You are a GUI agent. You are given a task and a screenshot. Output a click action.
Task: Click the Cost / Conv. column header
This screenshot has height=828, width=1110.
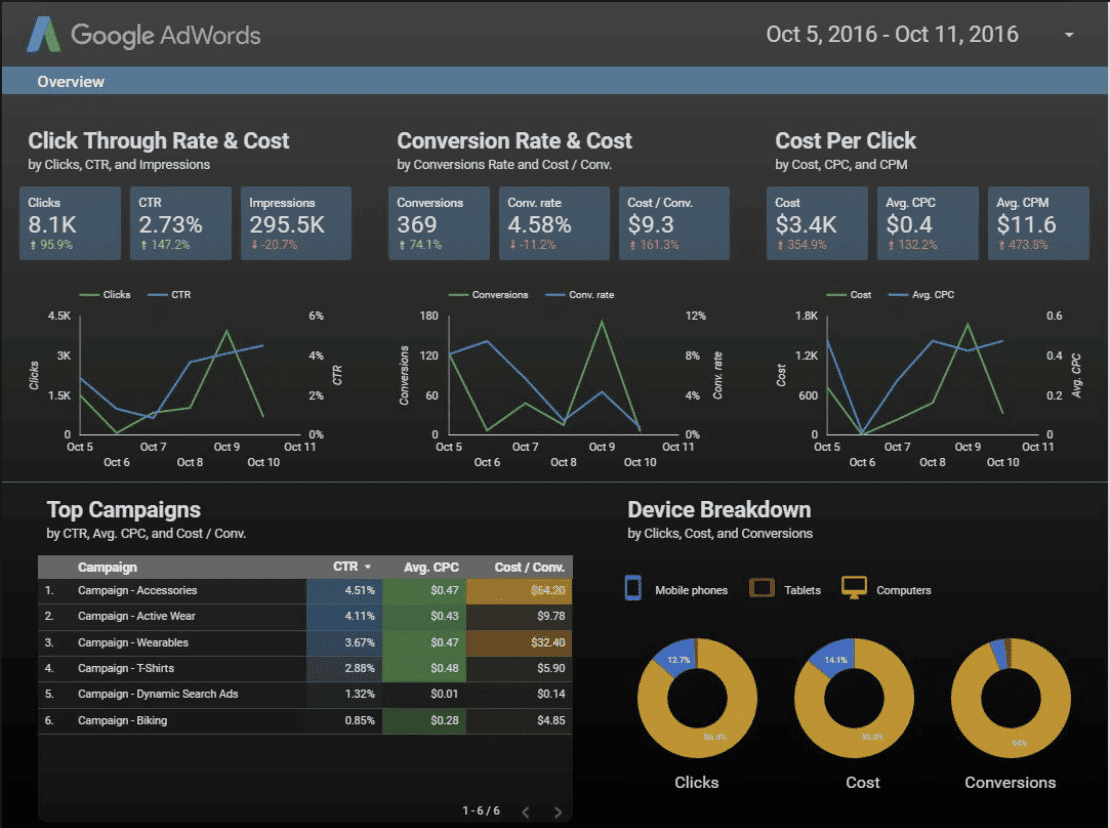(x=529, y=567)
